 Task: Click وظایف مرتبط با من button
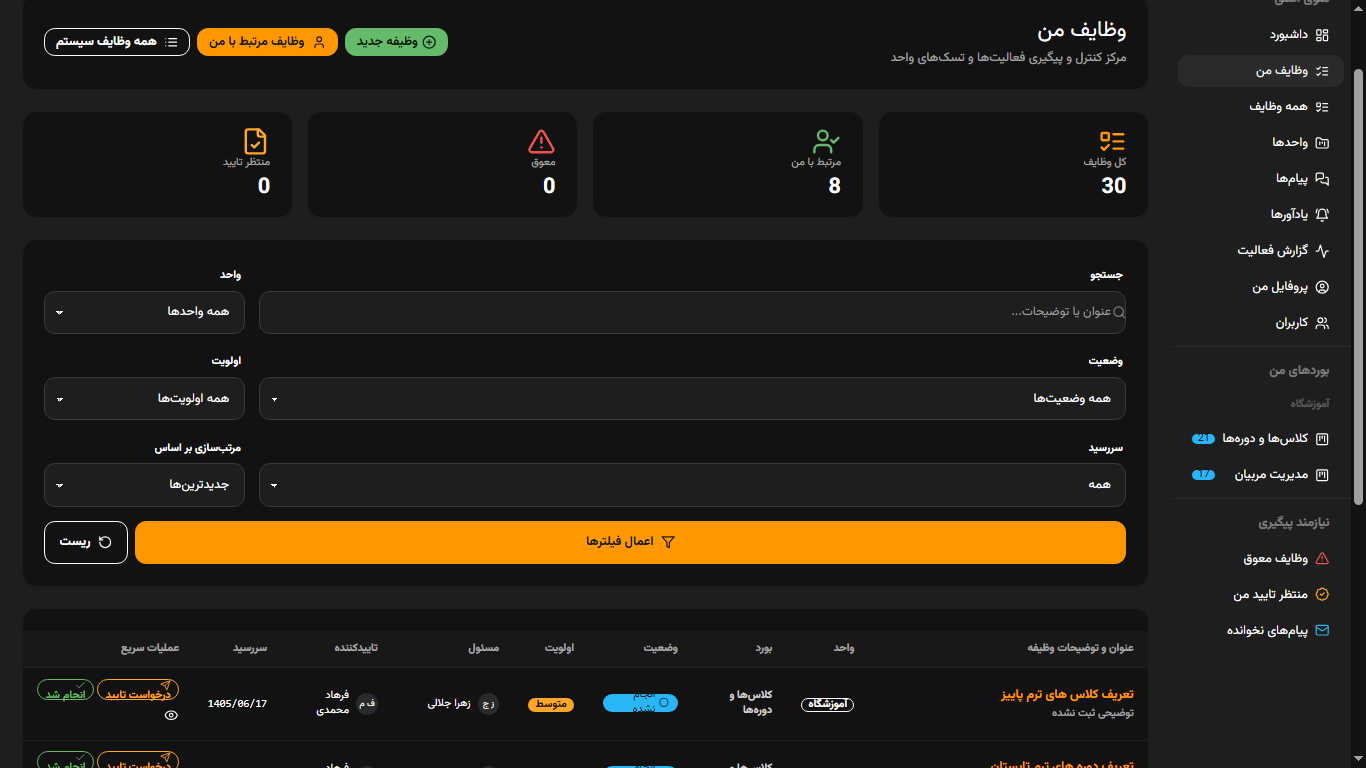(267, 42)
